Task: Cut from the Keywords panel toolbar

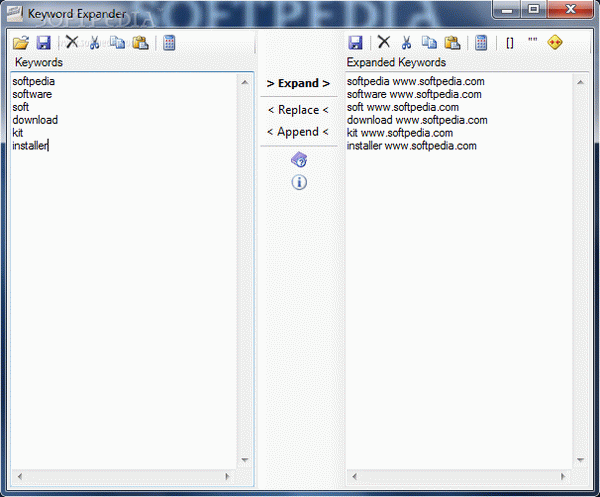Action: click(x=94, y=42)
